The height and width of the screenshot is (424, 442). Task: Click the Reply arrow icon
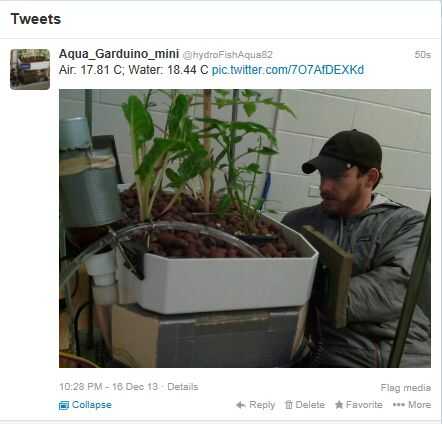240,405
